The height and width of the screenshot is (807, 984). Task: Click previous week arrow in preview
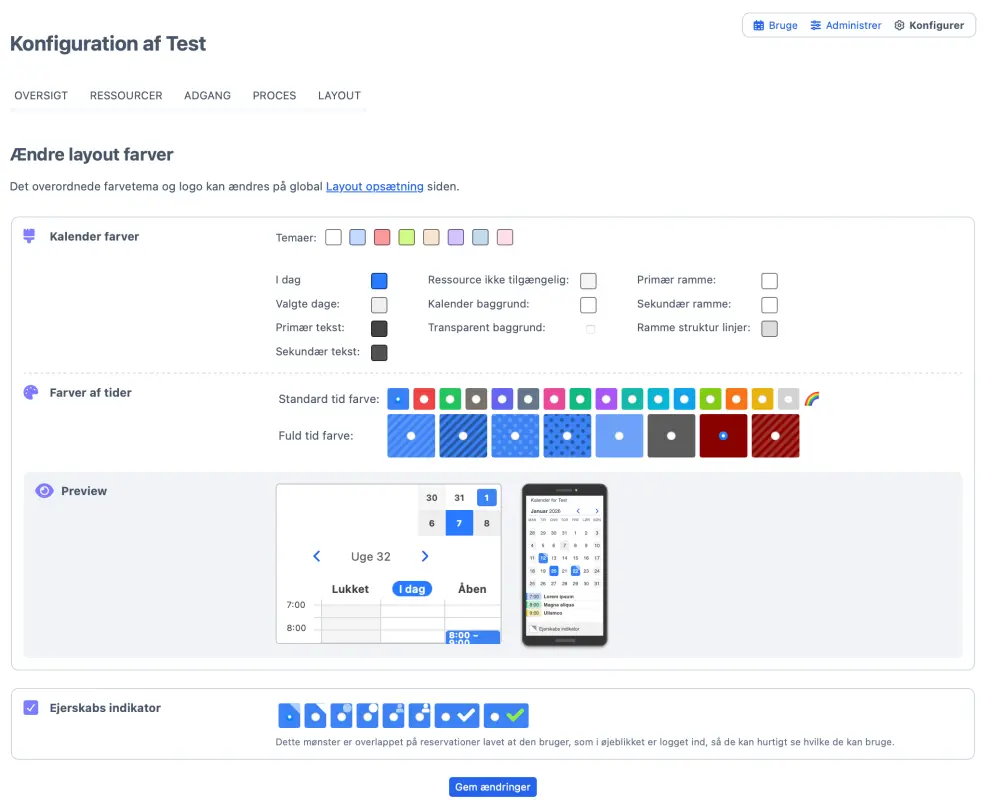click(317, 557)
